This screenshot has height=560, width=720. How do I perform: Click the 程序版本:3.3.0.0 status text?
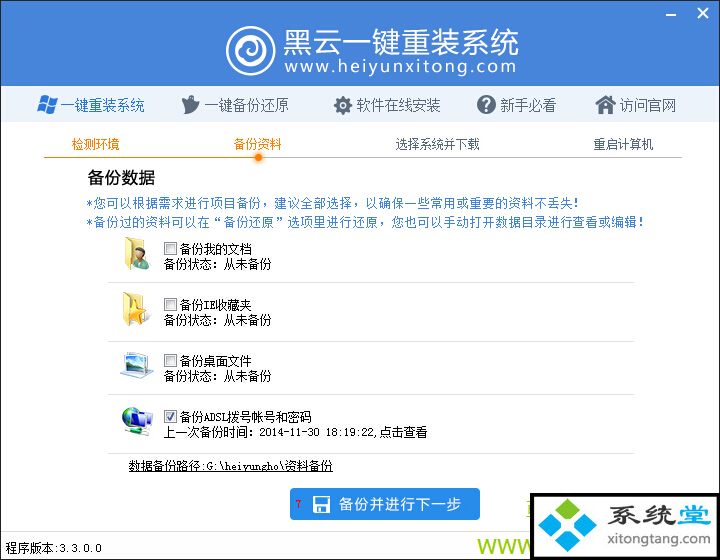click(54, 548)
